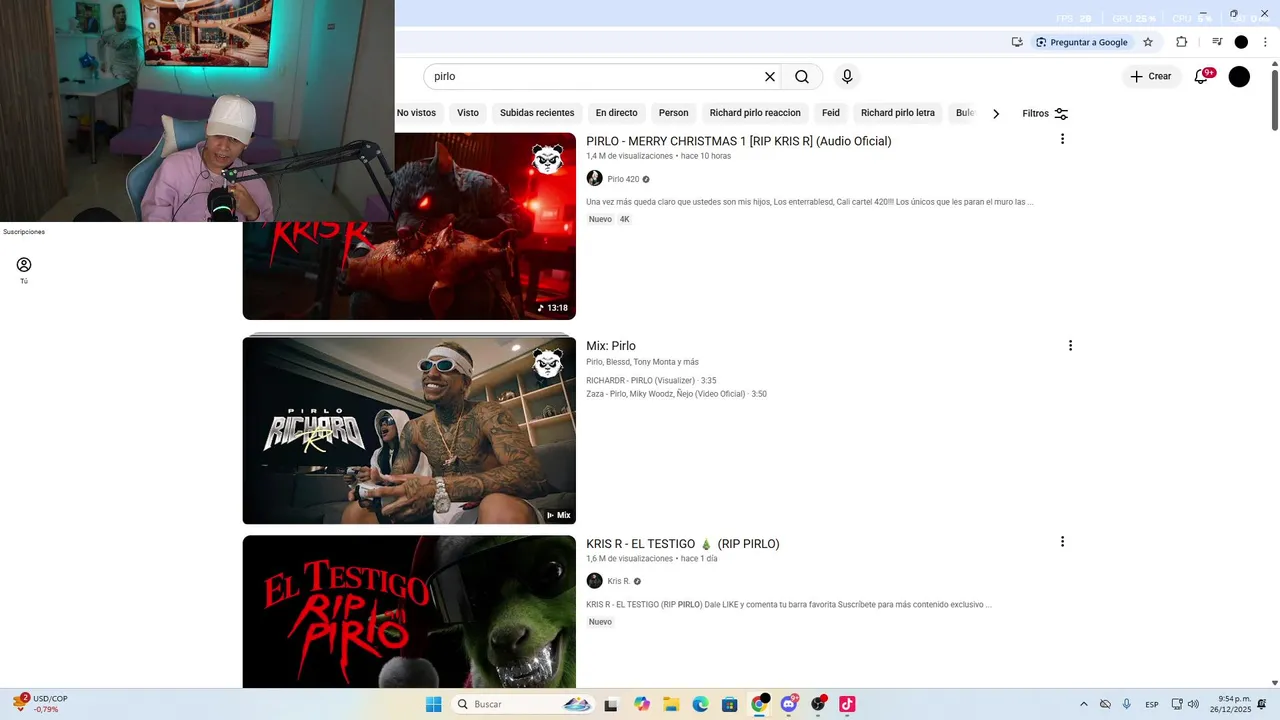The height and width of the screenshot is (720, 1280).
Task: Click the install app icon in address bar
Action: click(x=1017, y=42)
